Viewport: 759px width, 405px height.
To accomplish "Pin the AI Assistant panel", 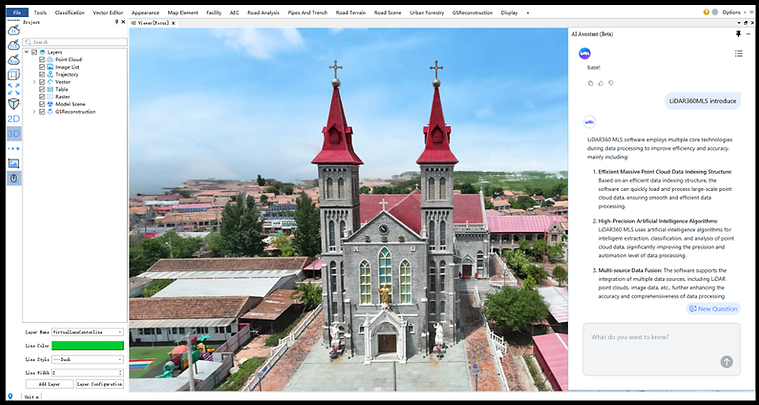I will click(x=738, y=34).
